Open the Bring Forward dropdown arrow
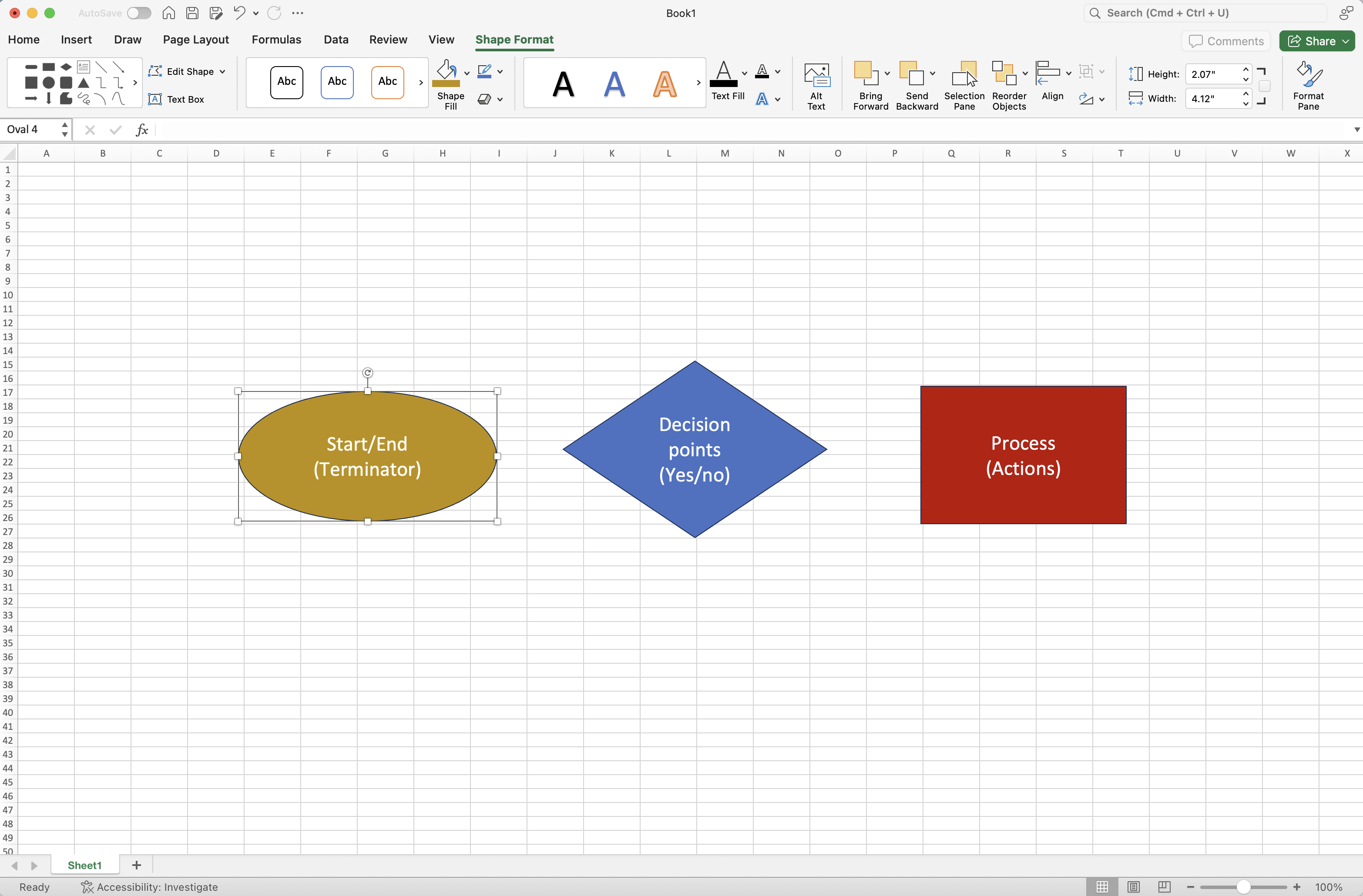 pos(887,73)
